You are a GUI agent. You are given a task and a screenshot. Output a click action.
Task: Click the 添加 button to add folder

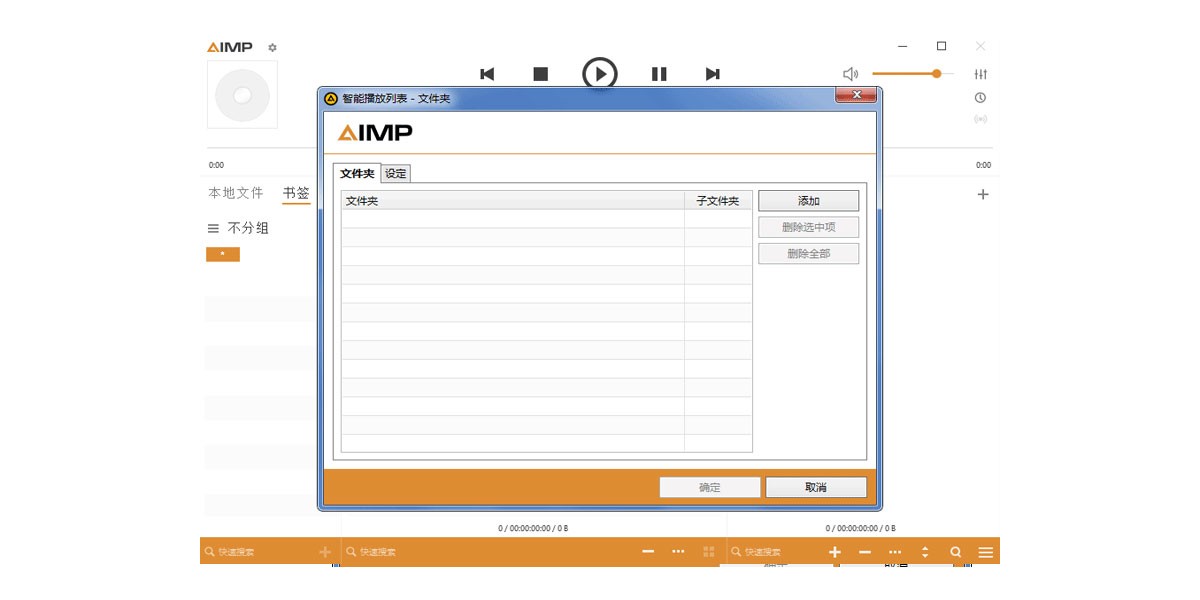point(810,200)
